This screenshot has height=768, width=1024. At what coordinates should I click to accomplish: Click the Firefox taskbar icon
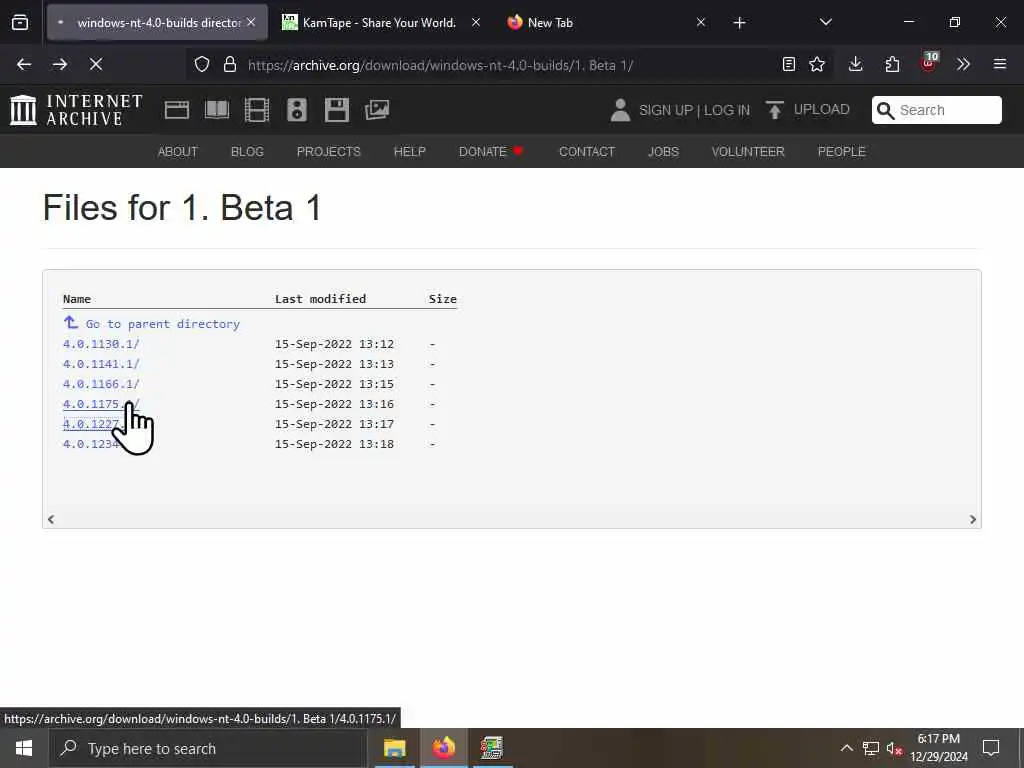[443, 748]
